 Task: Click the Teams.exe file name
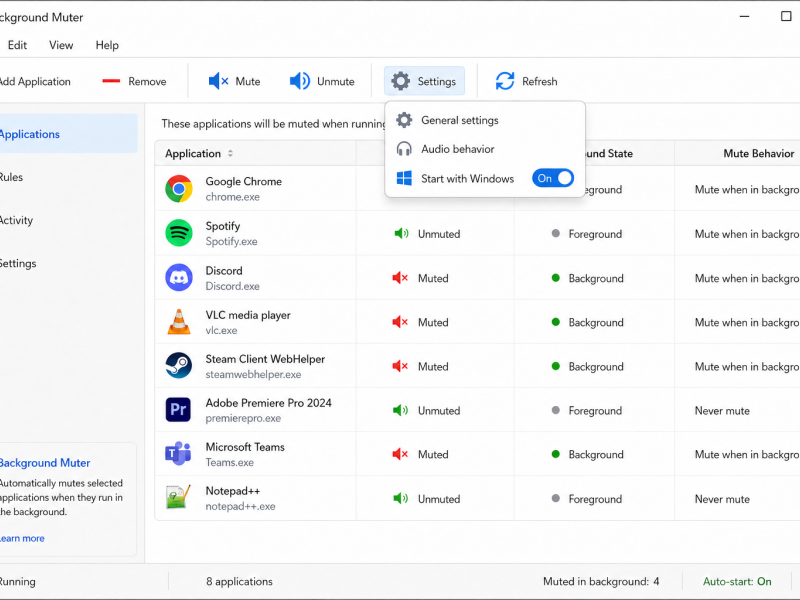(229, 462)
